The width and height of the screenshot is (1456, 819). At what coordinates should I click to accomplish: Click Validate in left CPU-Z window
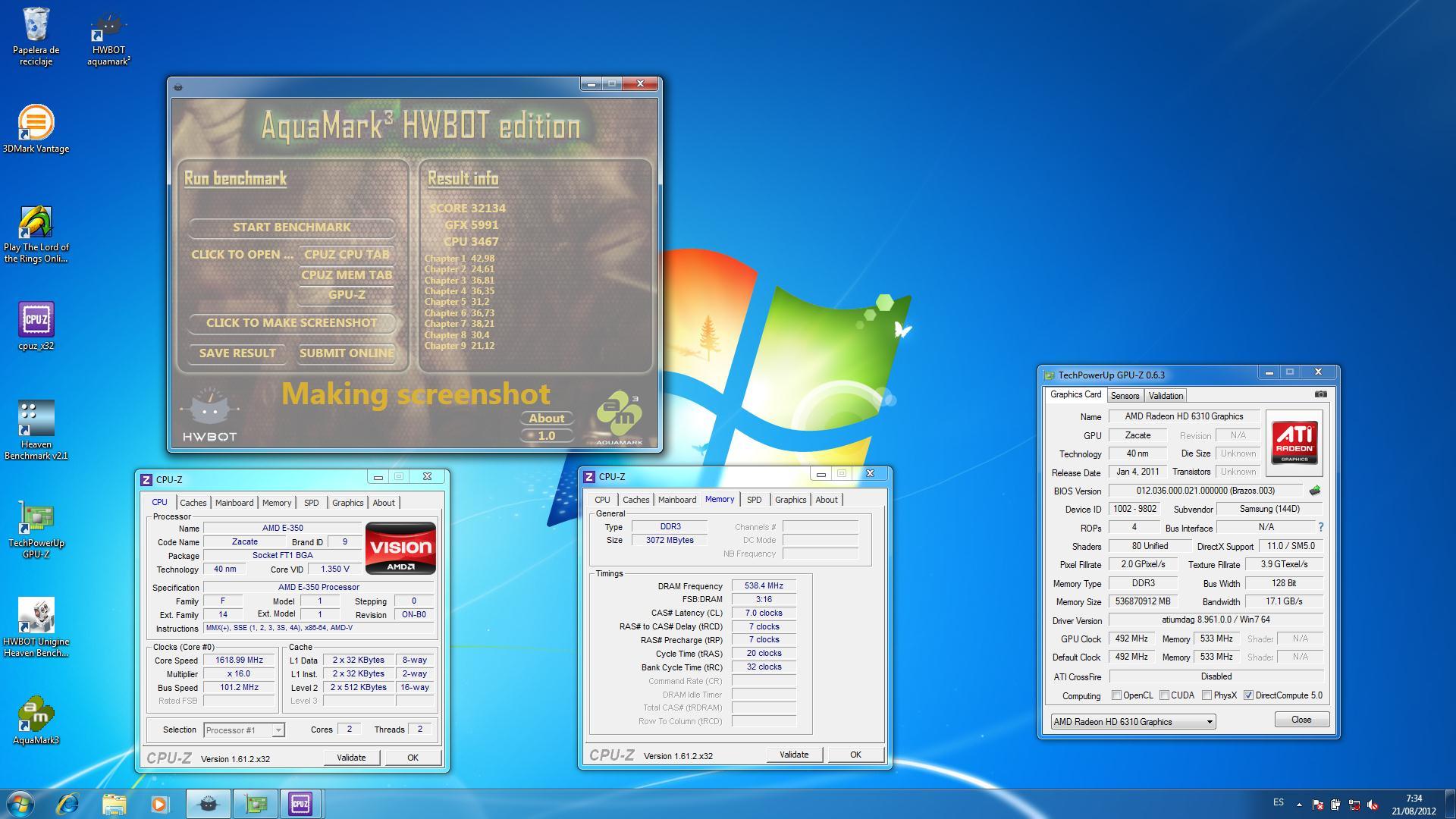coord(351,758)
